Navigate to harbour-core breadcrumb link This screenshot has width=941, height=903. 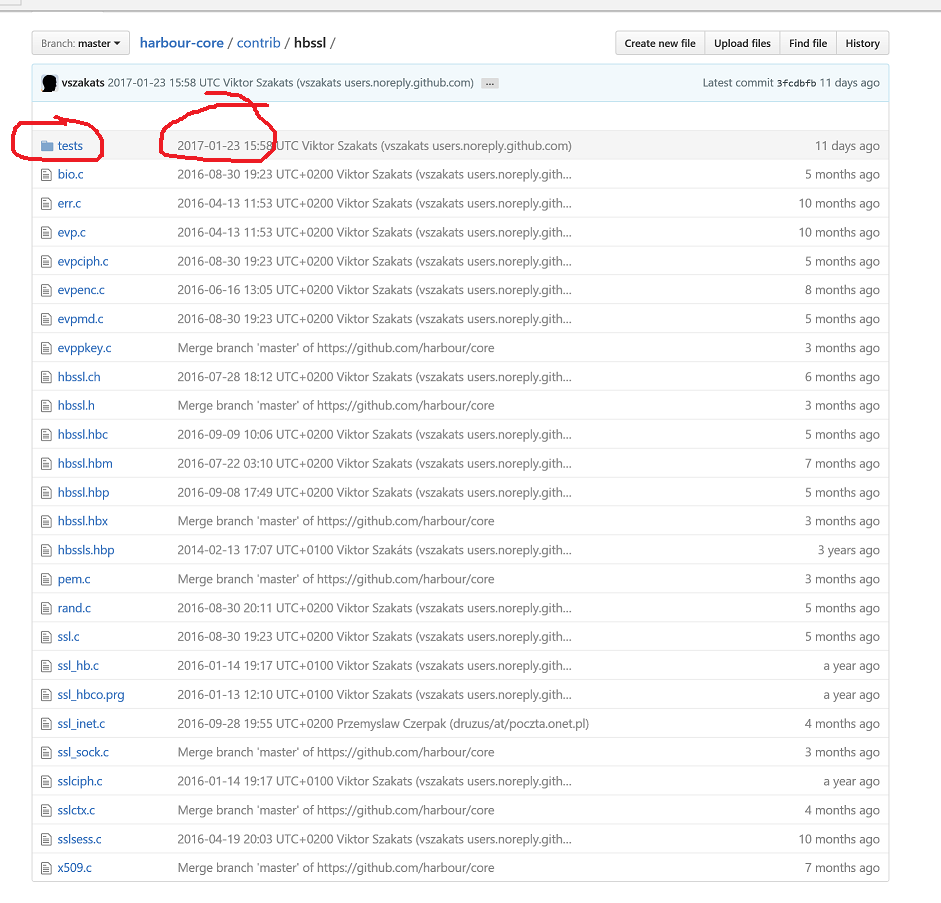(x=181, y=43)
